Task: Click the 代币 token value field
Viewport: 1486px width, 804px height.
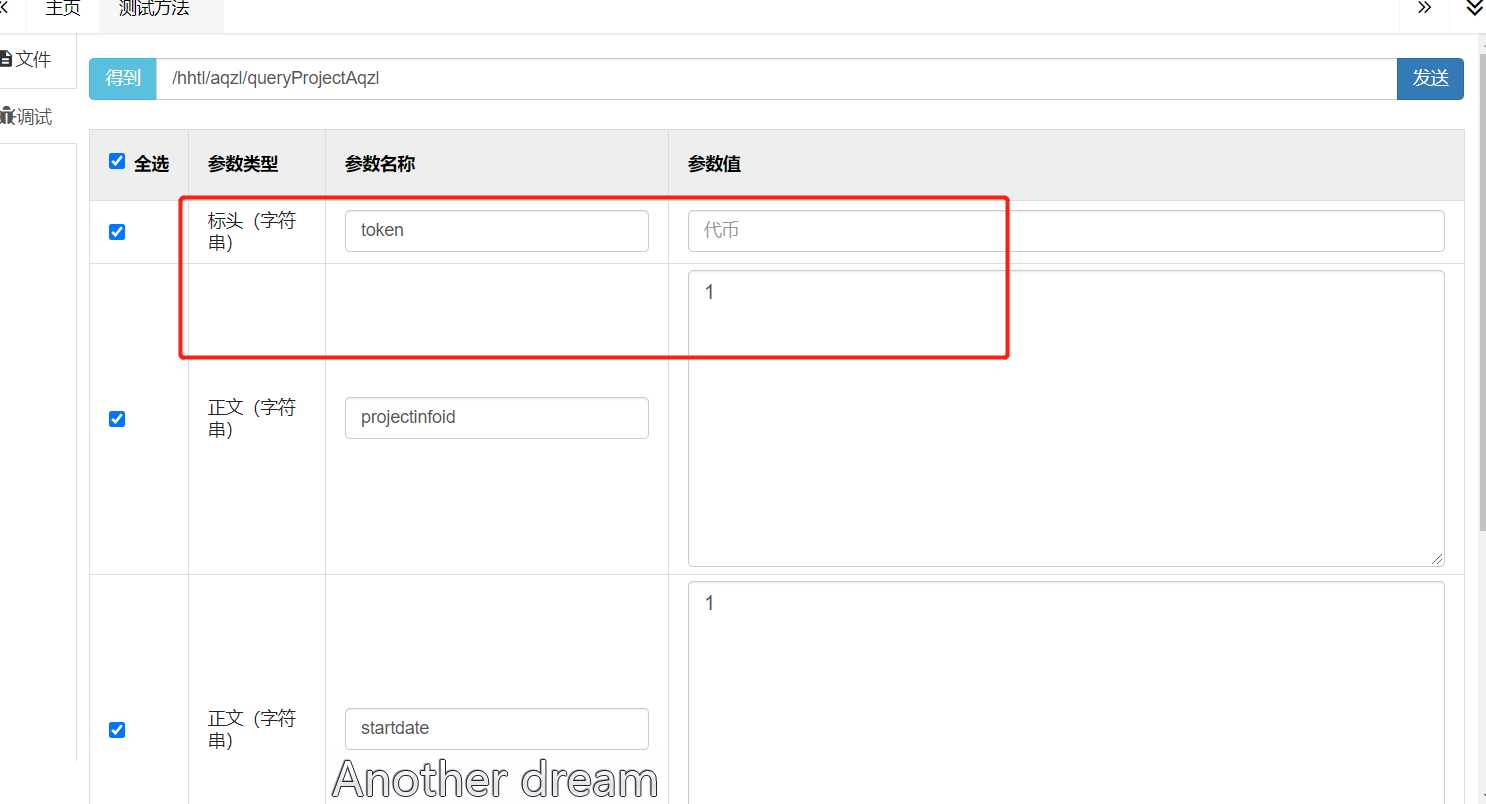Action: (1066, 230)
